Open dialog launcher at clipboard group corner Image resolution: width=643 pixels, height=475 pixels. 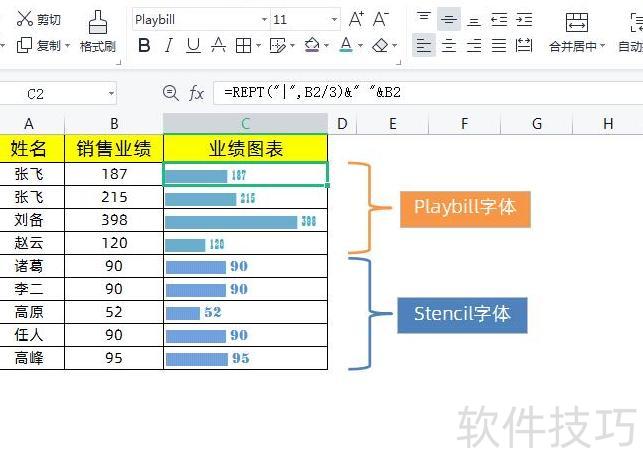(119, 63)
